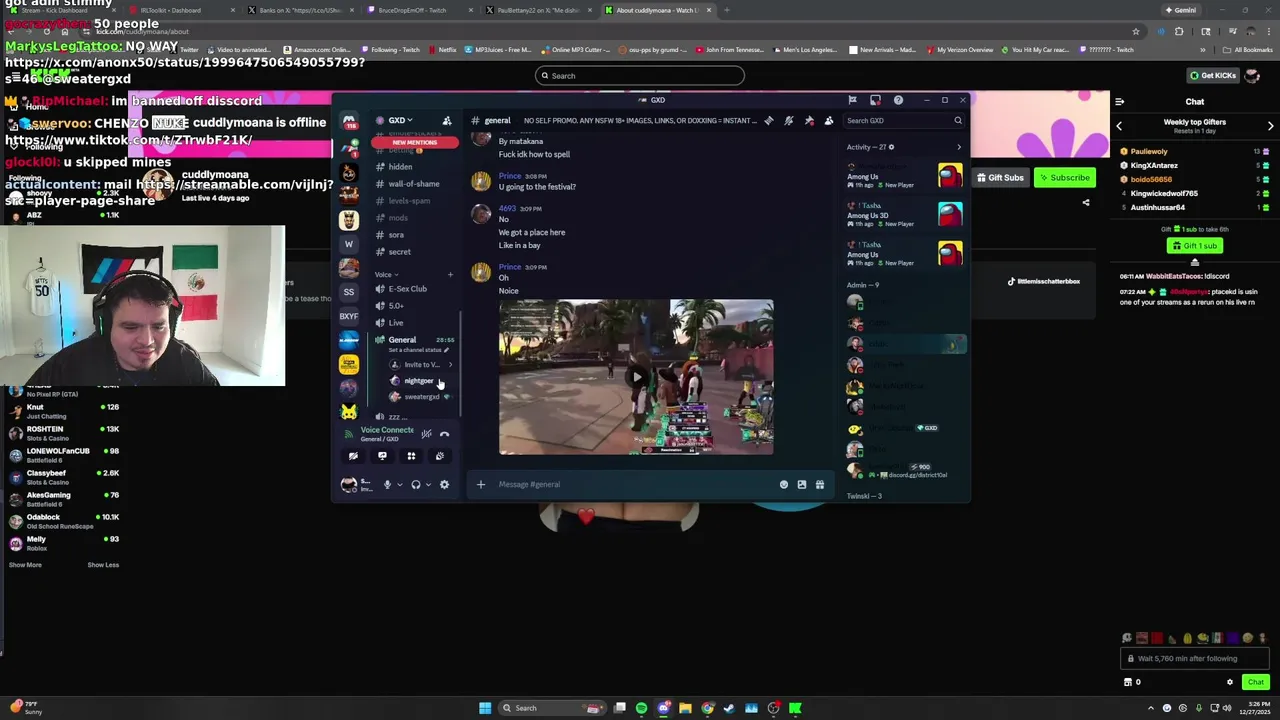Screen dimensions: 1280x720
Task: Open Discord Help question mark icon
Action: pyautogui.click(x=898, y=100)
